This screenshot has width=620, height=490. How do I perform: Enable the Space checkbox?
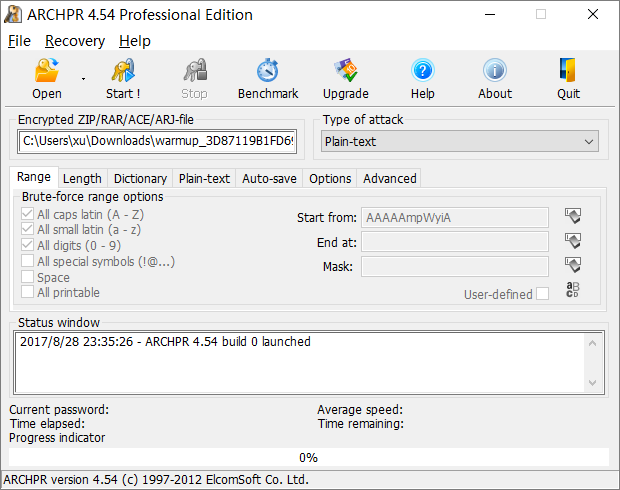coord(28,278)
